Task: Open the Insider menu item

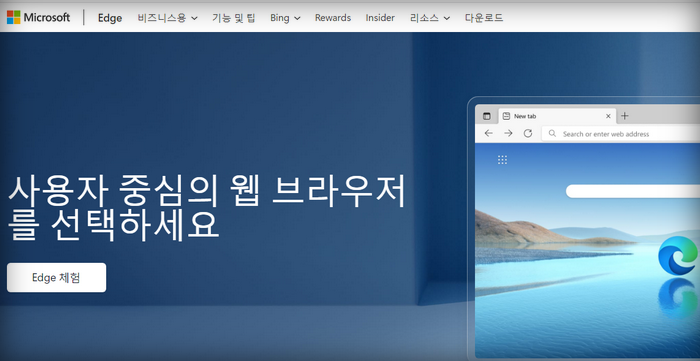Action: coord(380,18)
